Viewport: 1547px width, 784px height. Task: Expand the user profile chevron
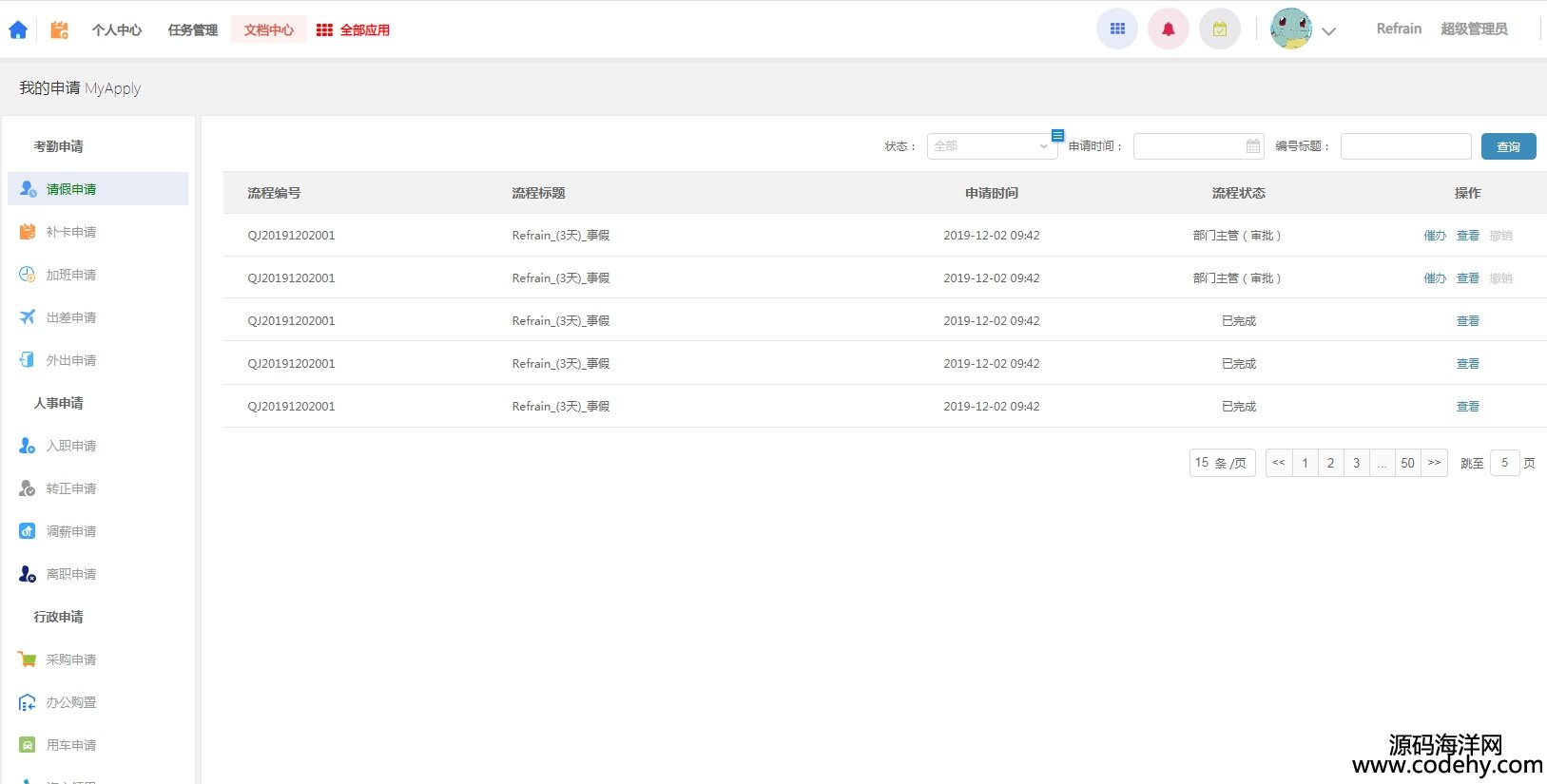tap(1329, 31)
